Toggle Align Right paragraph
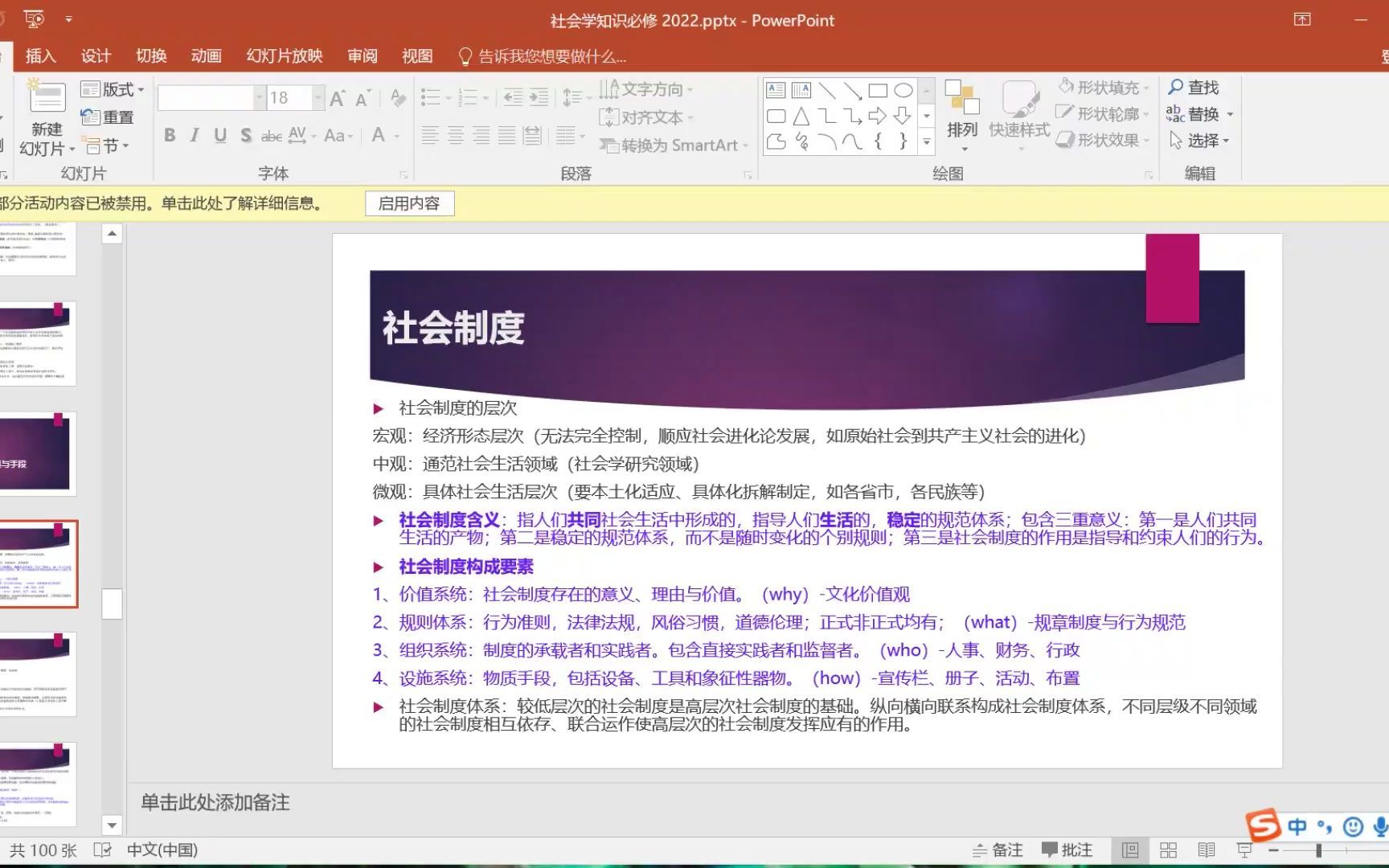The image size is (1389, 868). tap(481, 136)
